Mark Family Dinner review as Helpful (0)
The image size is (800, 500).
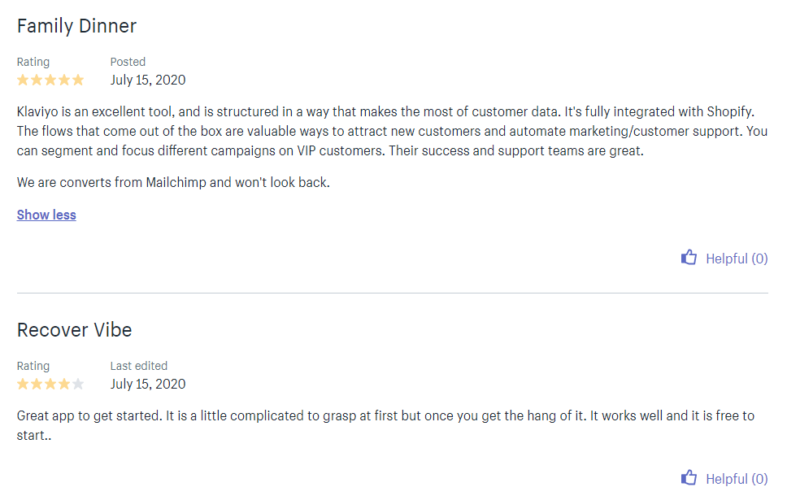coord(724,258)
